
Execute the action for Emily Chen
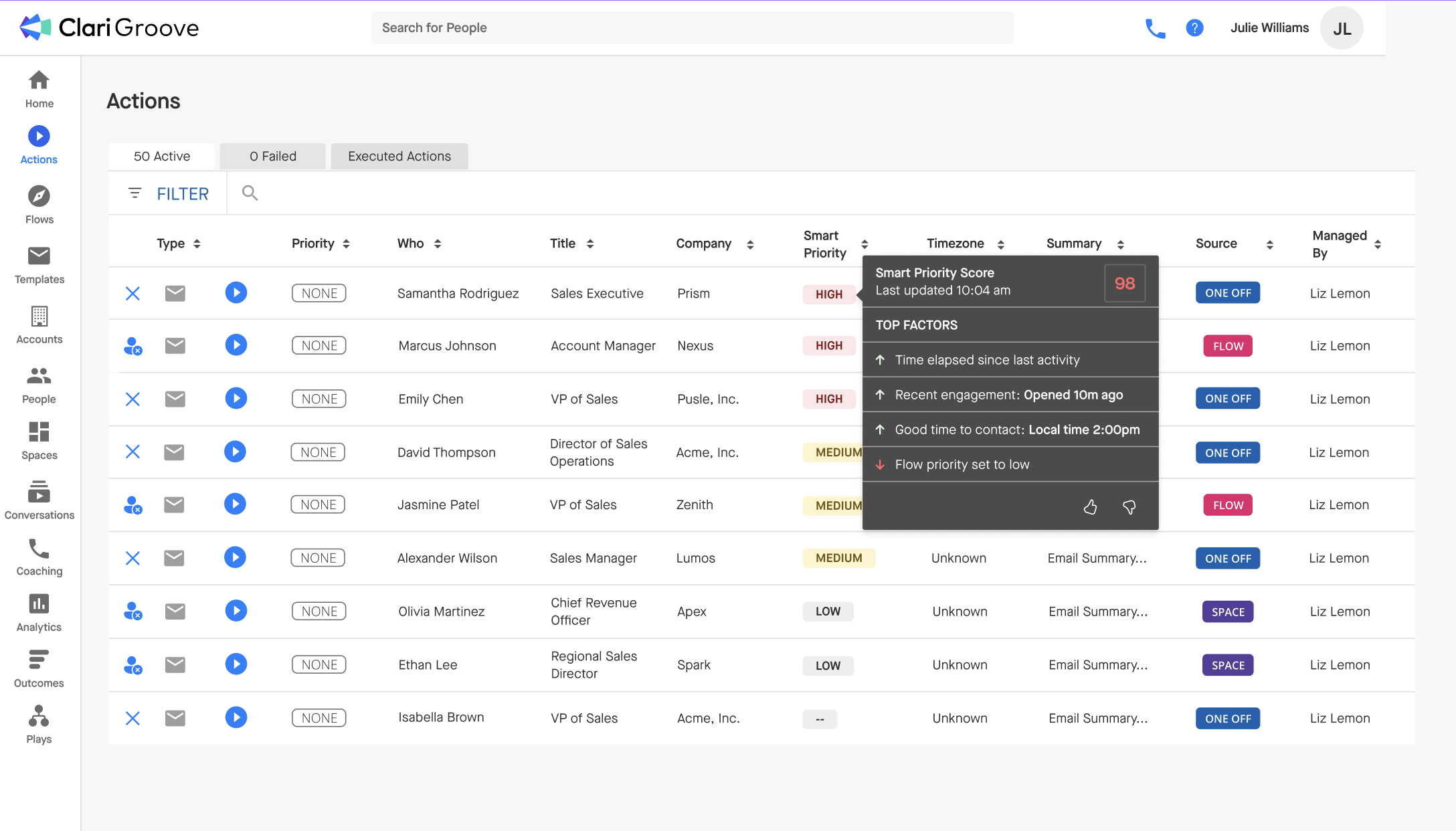click(236, 399)
